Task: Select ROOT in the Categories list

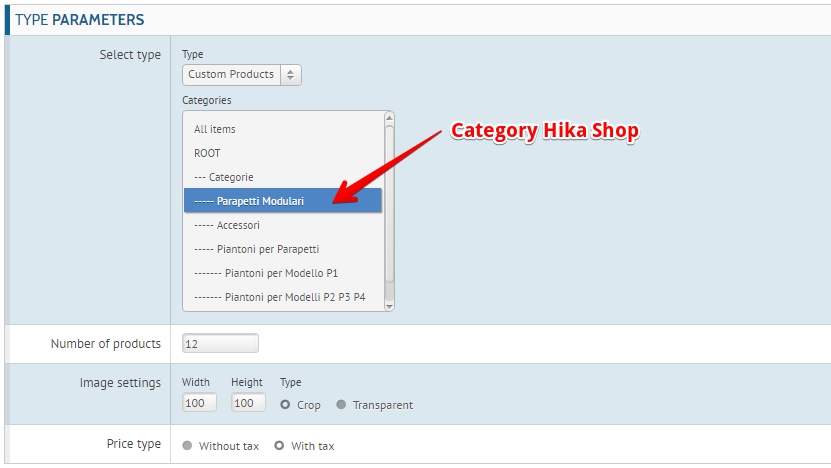Action: (207, 153)
